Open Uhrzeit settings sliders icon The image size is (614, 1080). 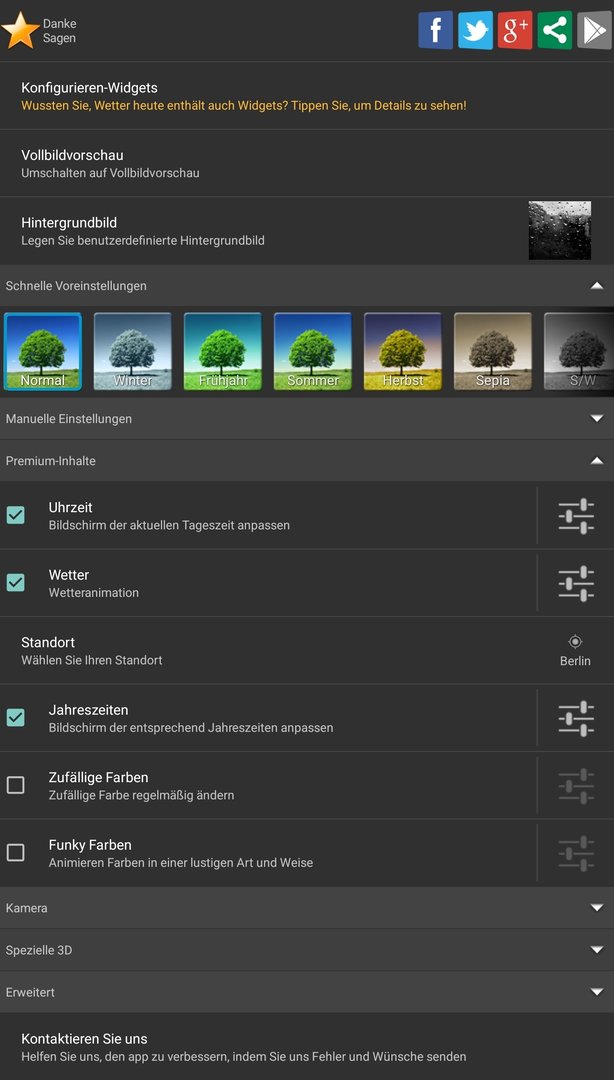click(x=576, y=515)
